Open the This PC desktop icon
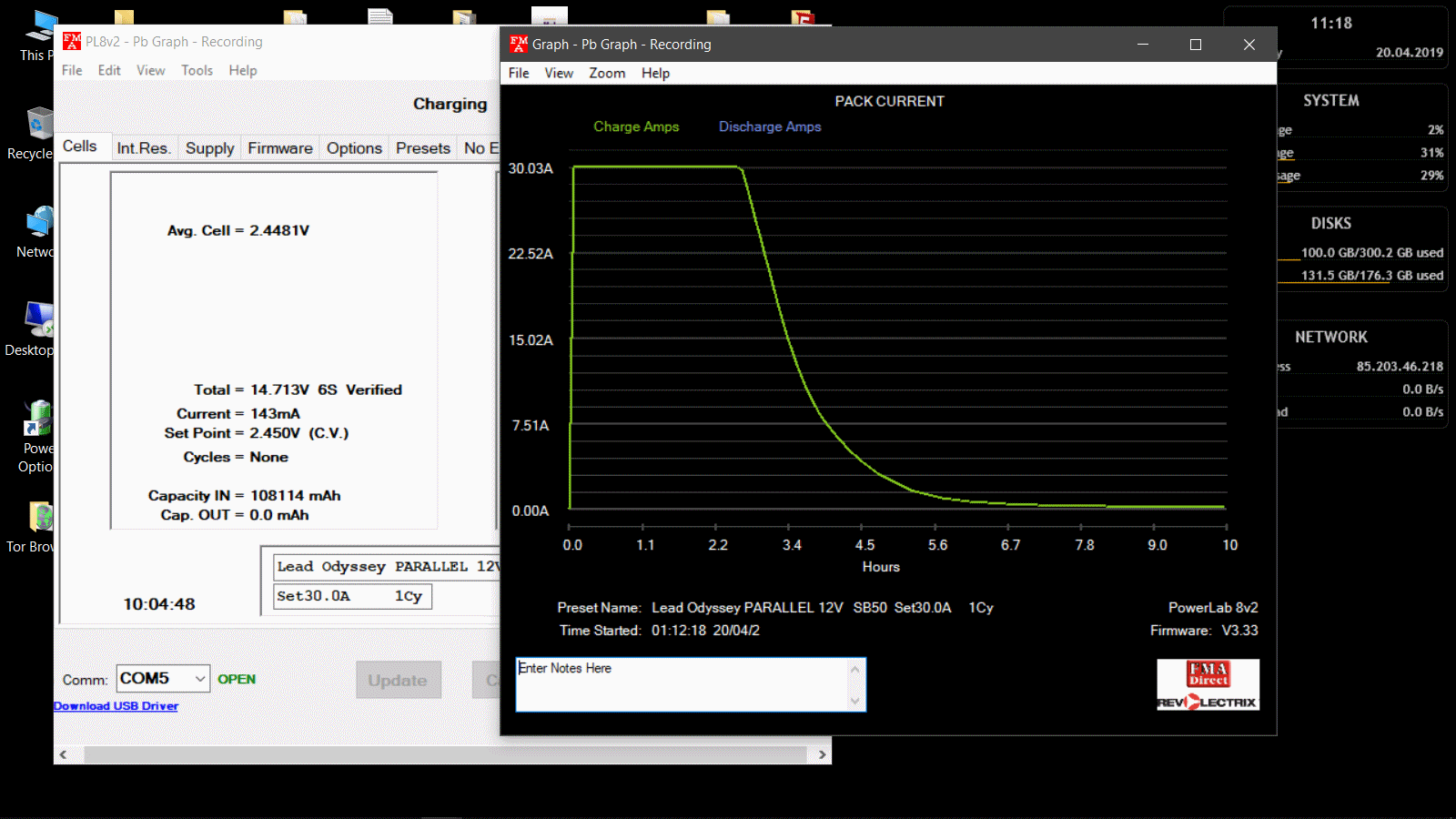1456x819 pixels. (38, 27)
